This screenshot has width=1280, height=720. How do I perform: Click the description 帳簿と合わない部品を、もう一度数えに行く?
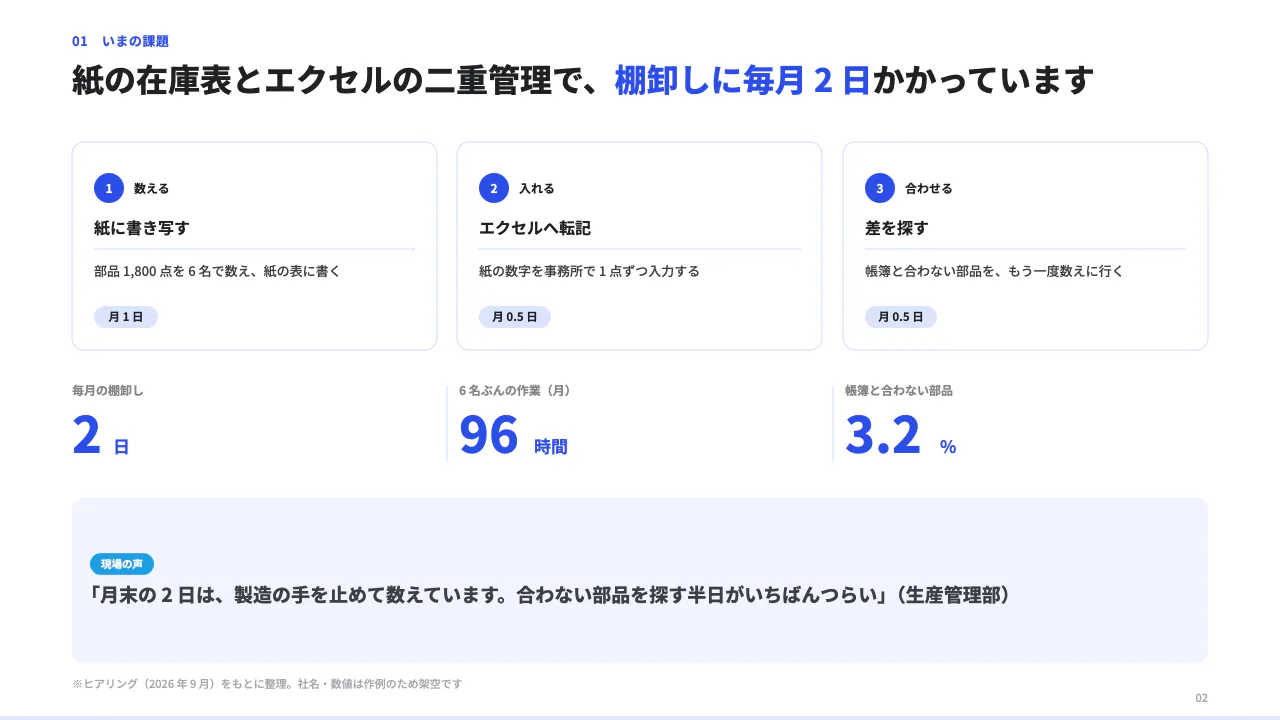[x=995, y=271]
